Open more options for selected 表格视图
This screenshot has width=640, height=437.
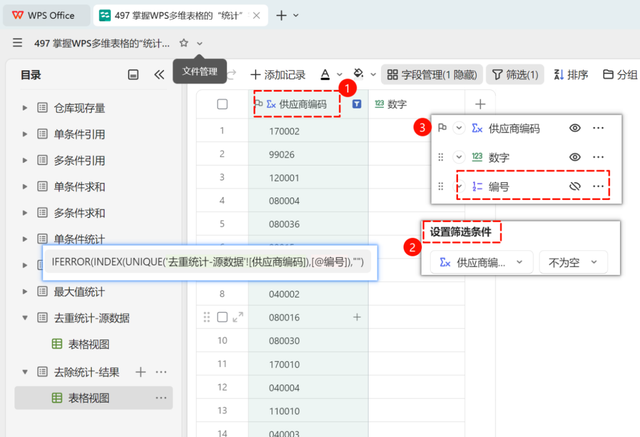(x=161, y=398)
